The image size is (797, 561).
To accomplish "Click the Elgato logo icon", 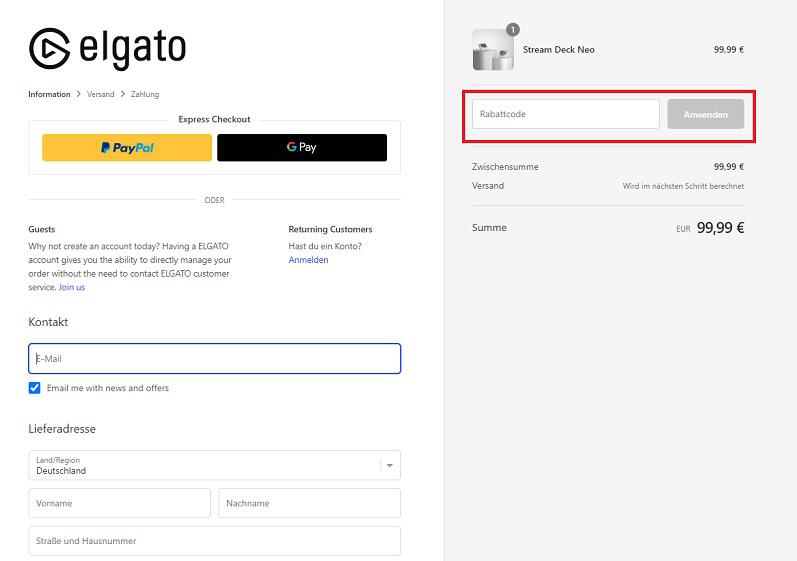I will (x=48, y=48).
